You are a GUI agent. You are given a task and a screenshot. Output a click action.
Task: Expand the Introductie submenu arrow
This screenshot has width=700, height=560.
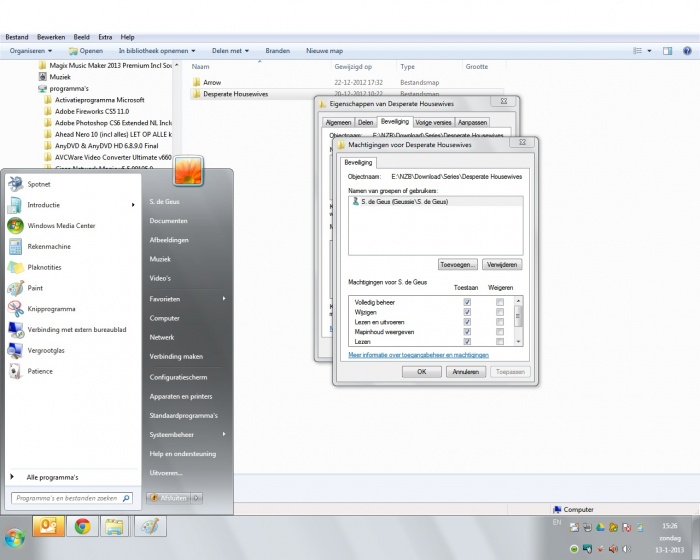pyautogui.click(x=133, y=205)
